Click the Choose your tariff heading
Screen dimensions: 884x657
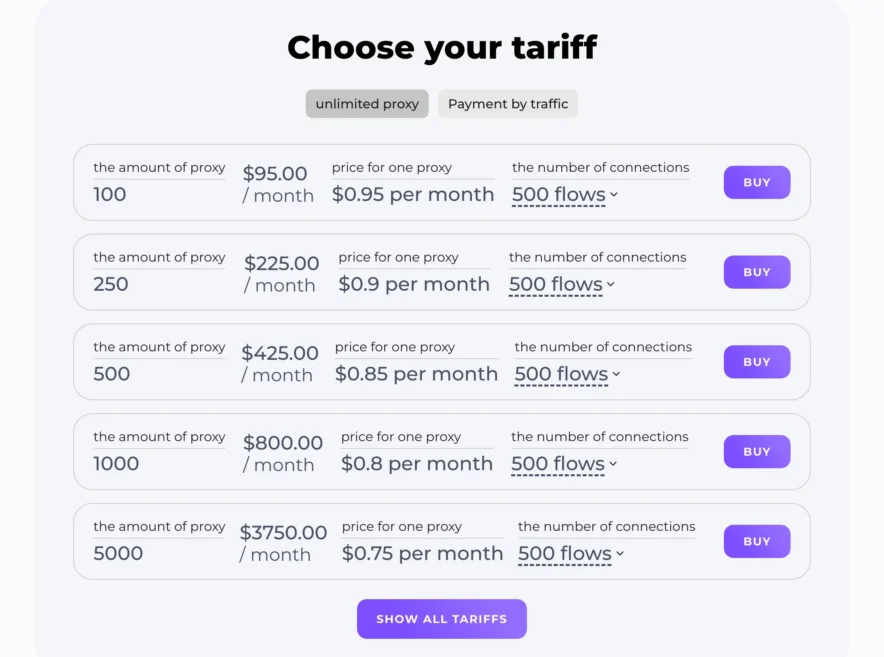[x=441, y=47]
